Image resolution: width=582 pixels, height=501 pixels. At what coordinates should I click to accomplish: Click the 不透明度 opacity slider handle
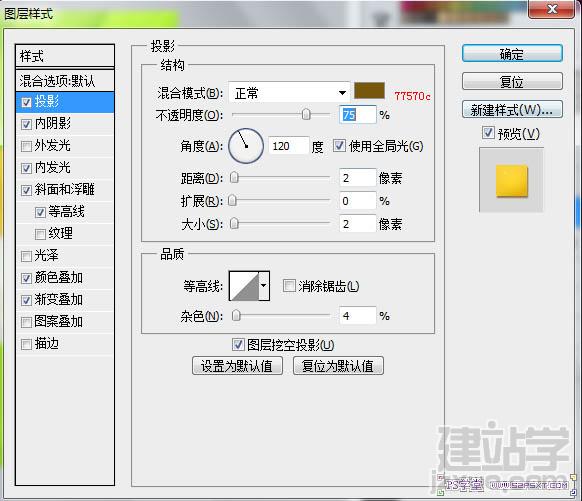pos(306,115)
